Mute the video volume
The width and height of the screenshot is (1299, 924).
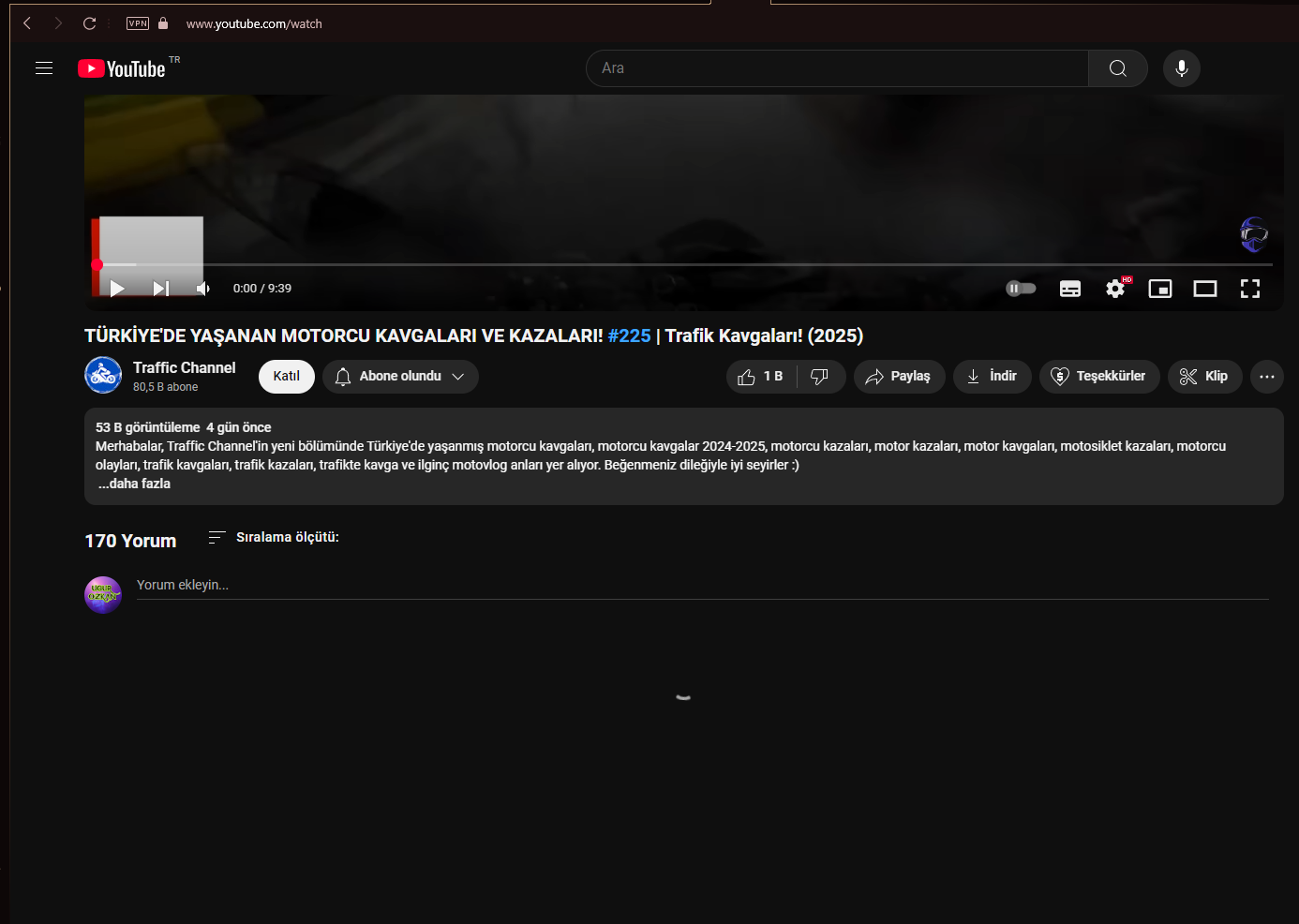coord(203,289)
